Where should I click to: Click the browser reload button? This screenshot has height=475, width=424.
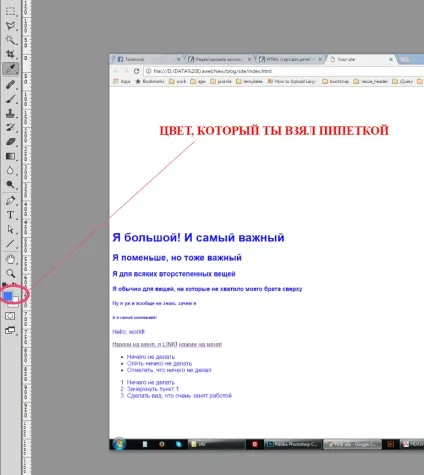[136, 71]
